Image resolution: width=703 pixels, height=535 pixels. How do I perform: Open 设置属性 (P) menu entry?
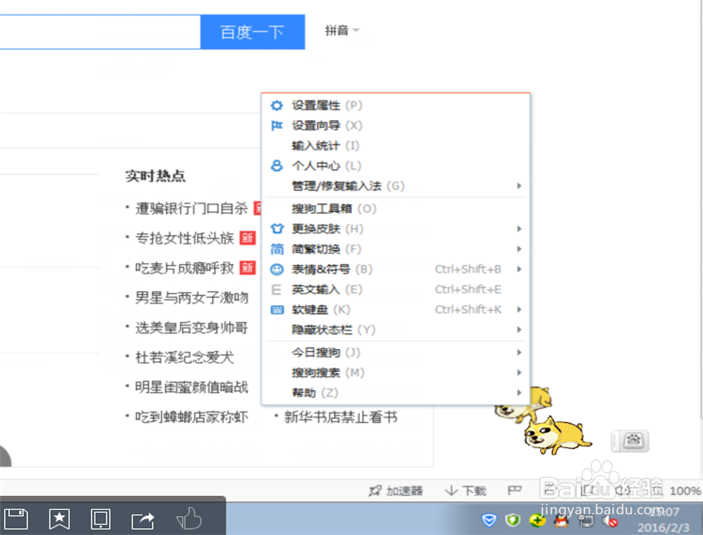tap(395, 105)
